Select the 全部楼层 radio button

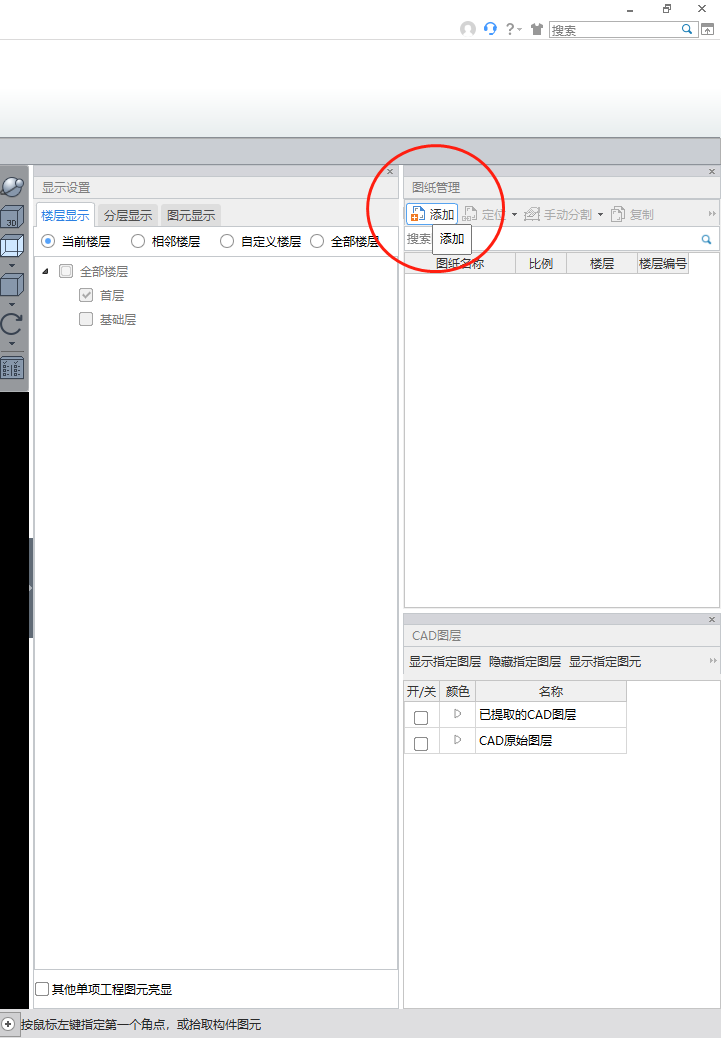[x=317, y=241]
